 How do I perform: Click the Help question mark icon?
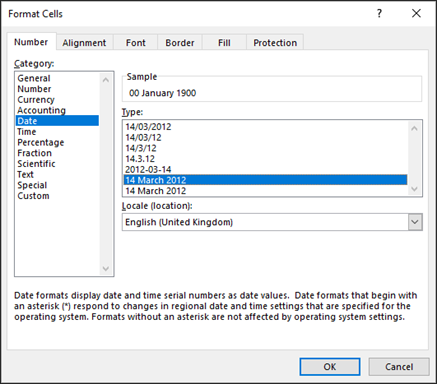click(379, 13)
